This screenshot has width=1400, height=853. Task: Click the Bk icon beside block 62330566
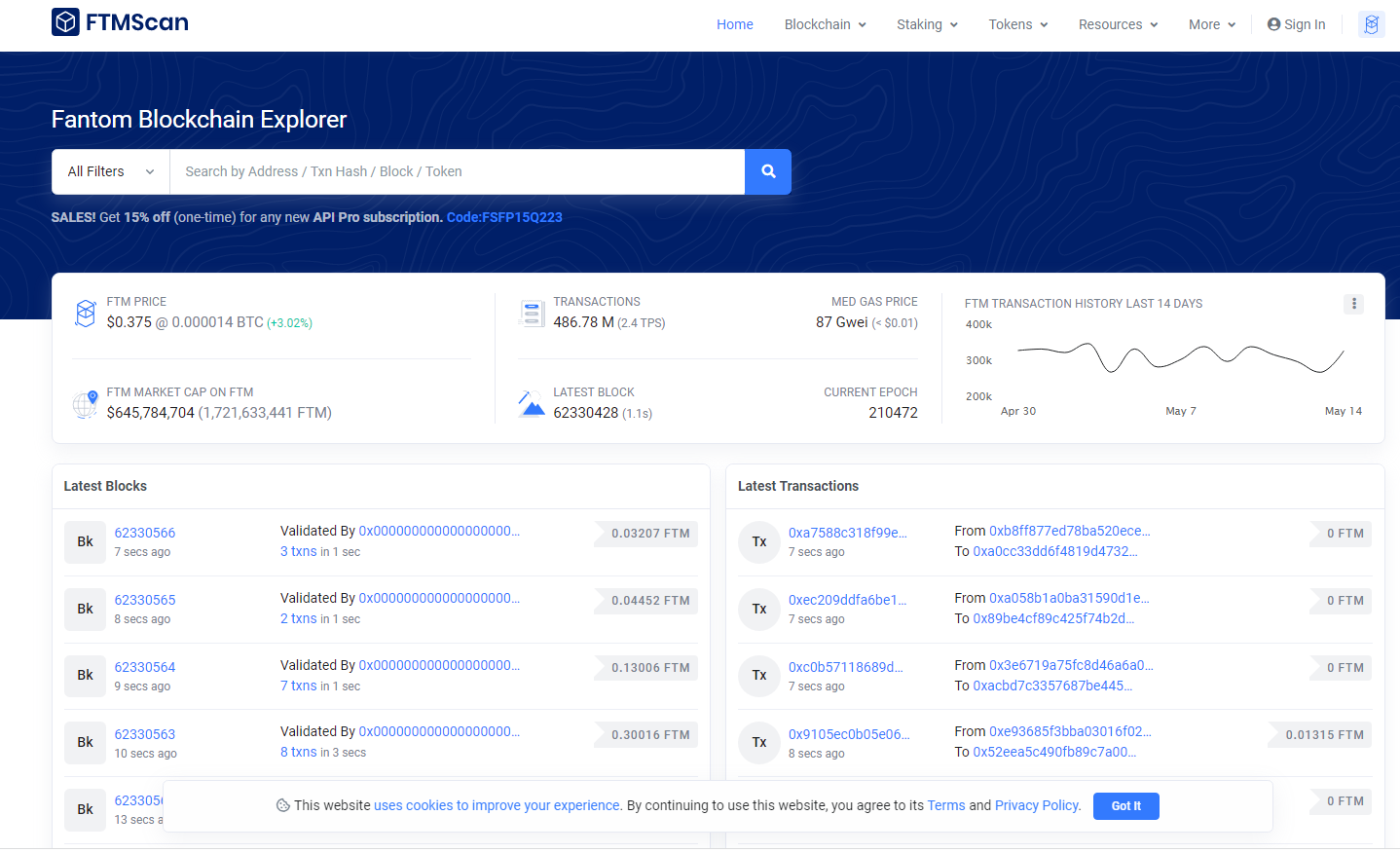[85, 541]
